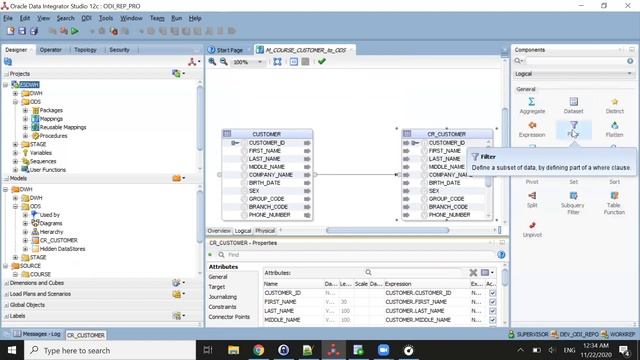Click the Zoom In mapping icon
The image size is (640, 360).
click(x=212, y=62)
